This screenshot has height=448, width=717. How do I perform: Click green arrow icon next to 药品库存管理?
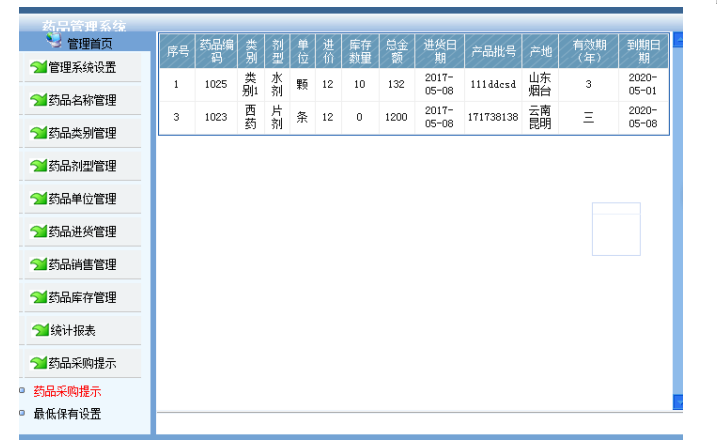click(38, 298)
